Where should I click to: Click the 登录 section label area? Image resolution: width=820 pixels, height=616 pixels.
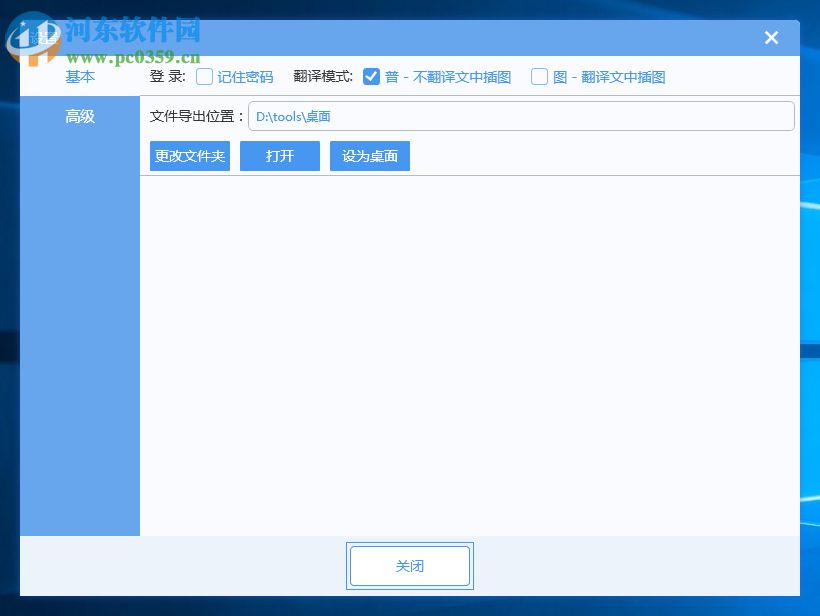click(x=167, y=76)
